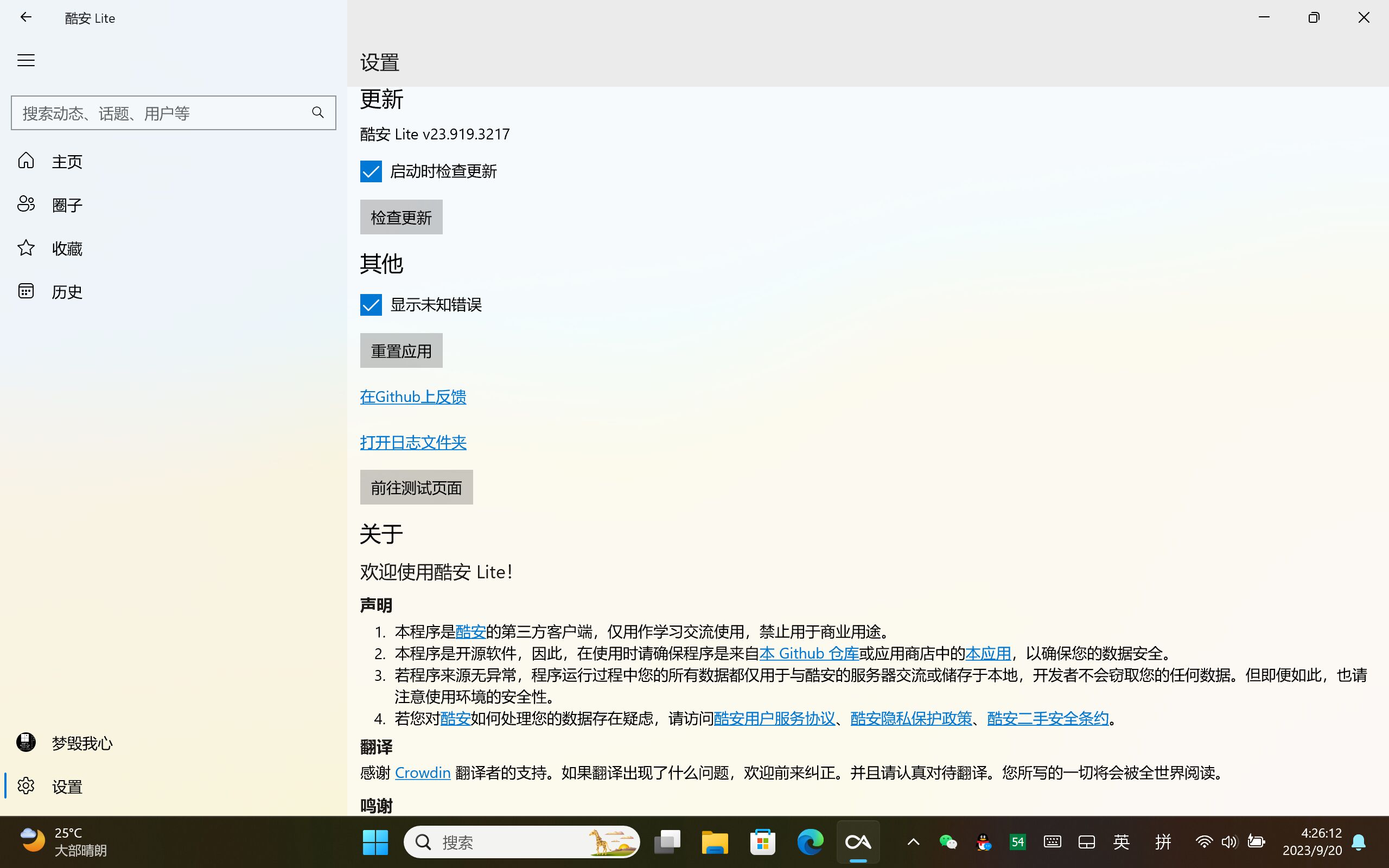Expand the system tray hidden icons chevron

(x=913, y=841)
